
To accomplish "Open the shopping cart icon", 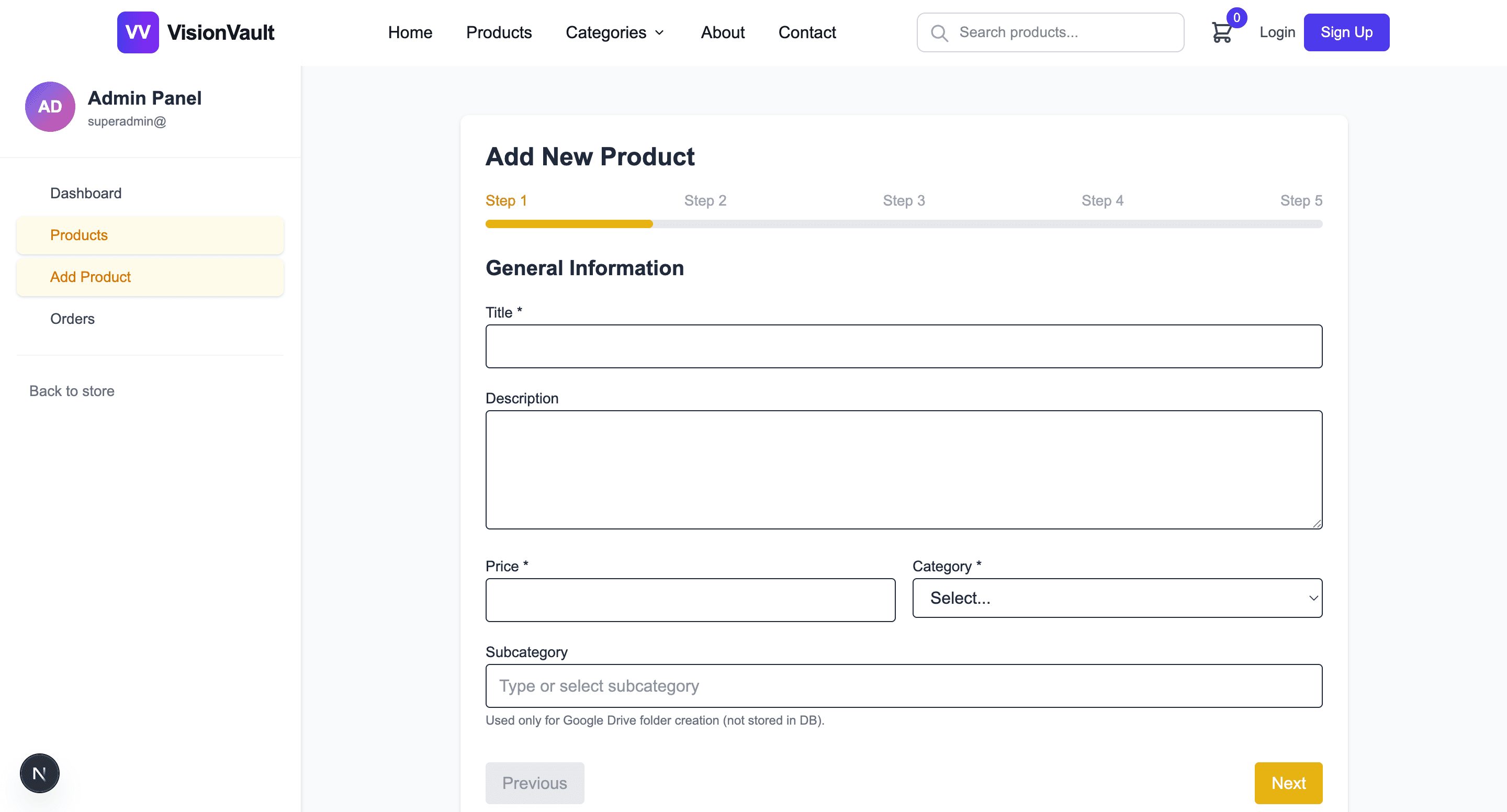I will tap(1221, 33).
